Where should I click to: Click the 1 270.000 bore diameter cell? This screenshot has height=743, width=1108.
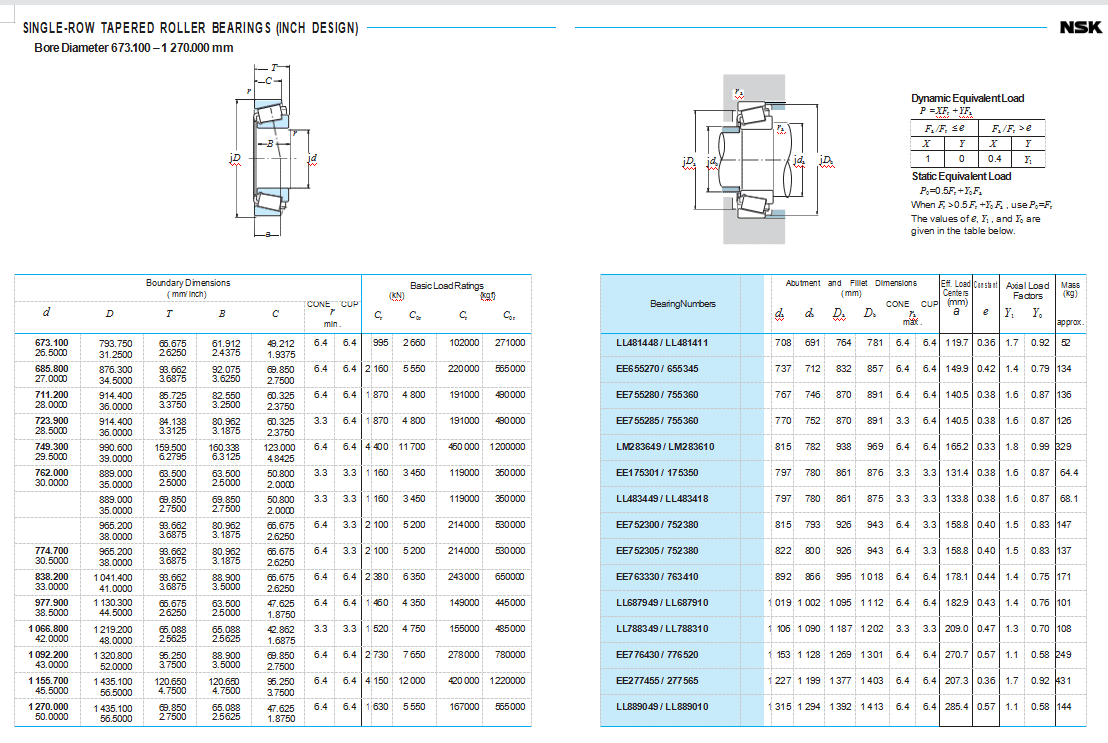click(x=52, y=707)
